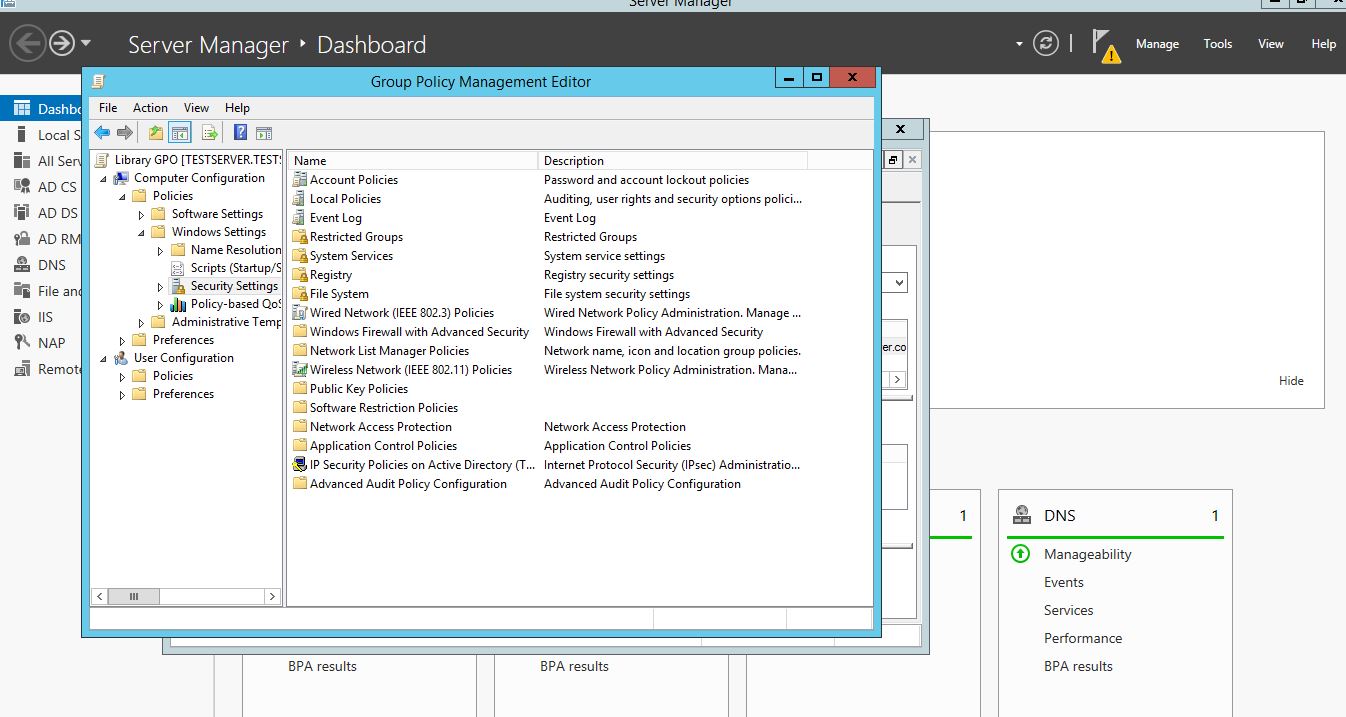The height and width of the screenshot is (717, 1346).
Task: Click the Server Manager refresh icon
Action: click(x=1046, y=43)
